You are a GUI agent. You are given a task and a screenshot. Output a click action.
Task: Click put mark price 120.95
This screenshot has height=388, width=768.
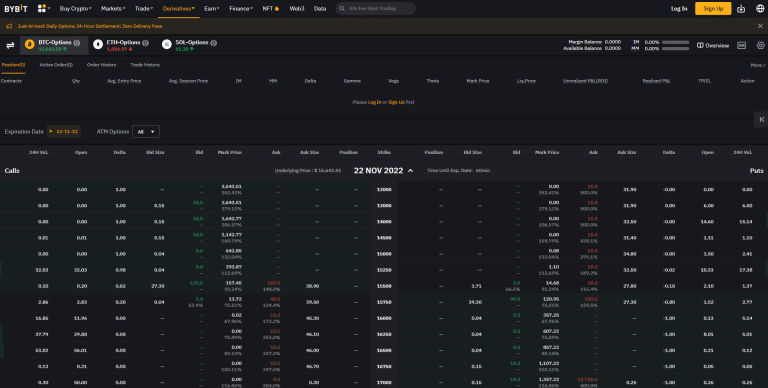tap(550, 299)
